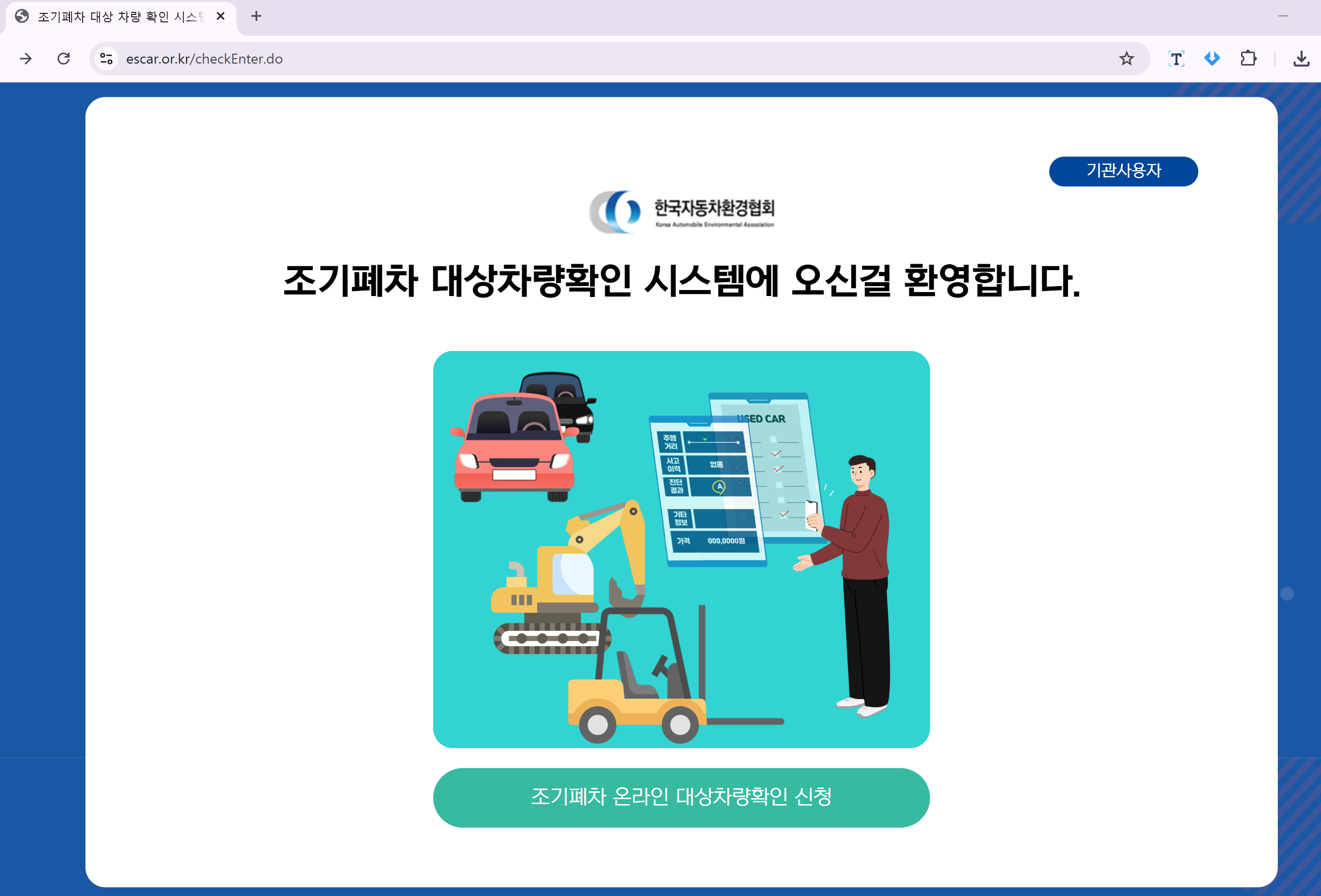
Task: Click the blue arrow extension icon
Action: pos(1212,59)
